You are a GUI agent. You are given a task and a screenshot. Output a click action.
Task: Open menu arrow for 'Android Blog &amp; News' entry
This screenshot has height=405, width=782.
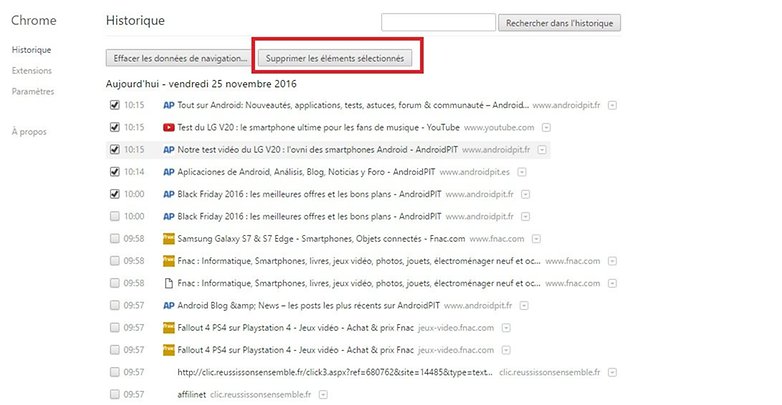pyautogui.click(x=524, y=306)
